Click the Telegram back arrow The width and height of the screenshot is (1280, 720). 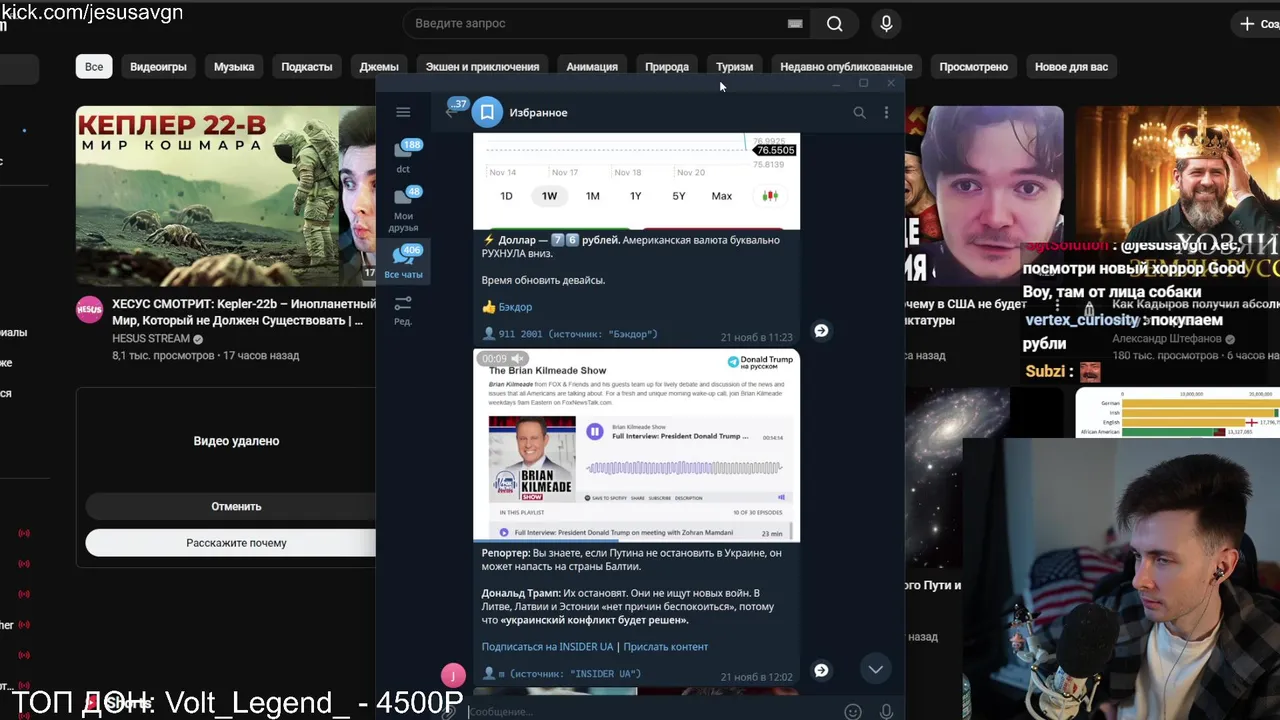[x=451, y=112]
